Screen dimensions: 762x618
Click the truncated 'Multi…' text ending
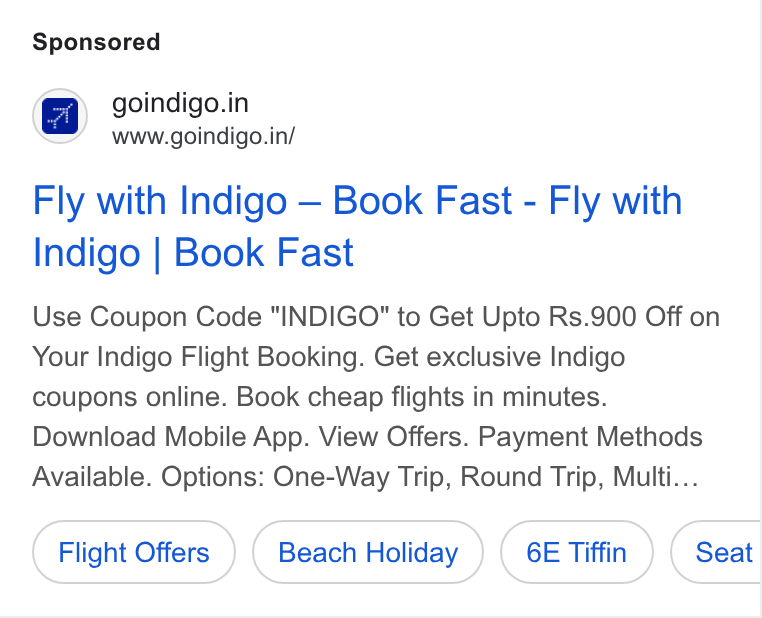point(656,477)
